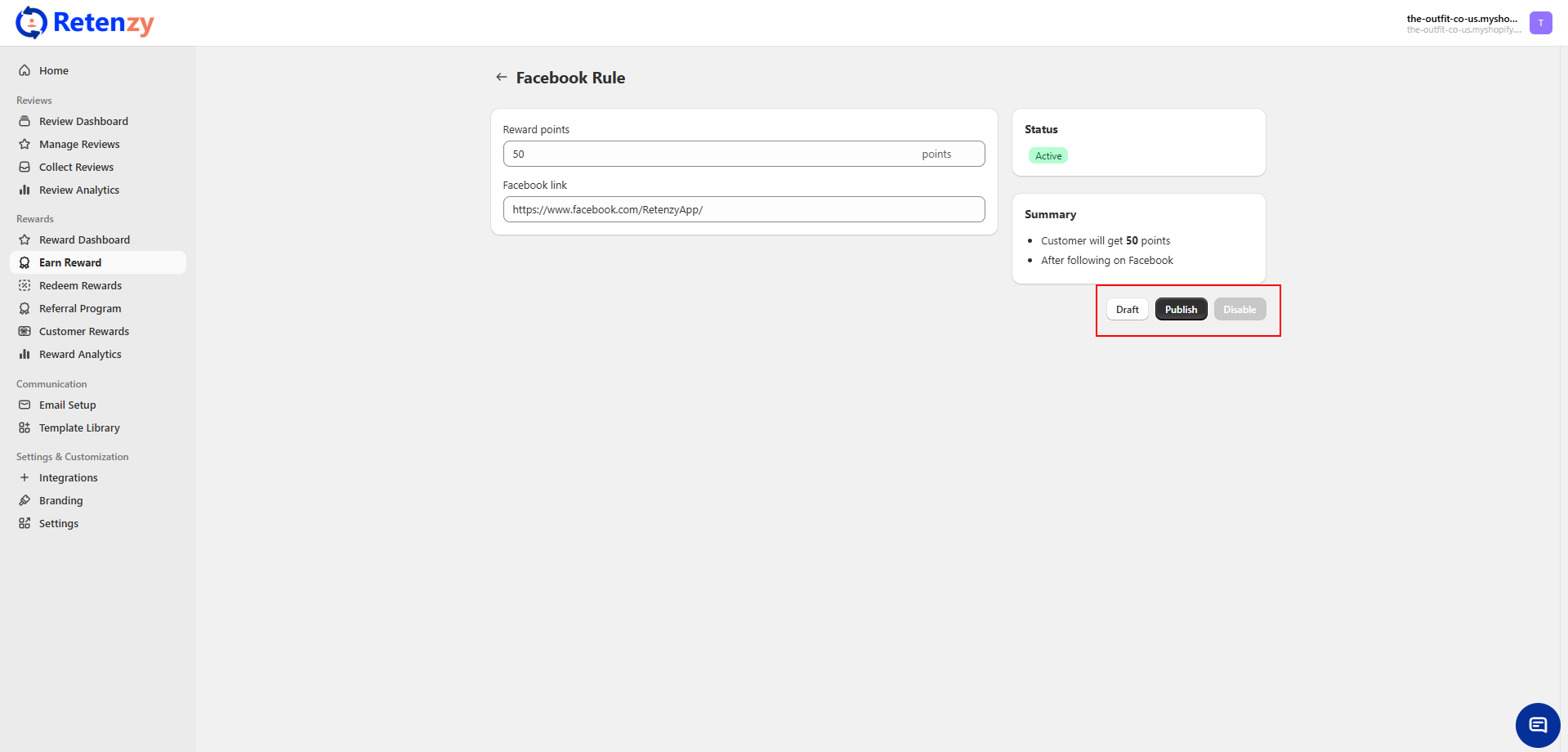
Task: Click the Branding paintbrush icon
Action: click(25, 500)
